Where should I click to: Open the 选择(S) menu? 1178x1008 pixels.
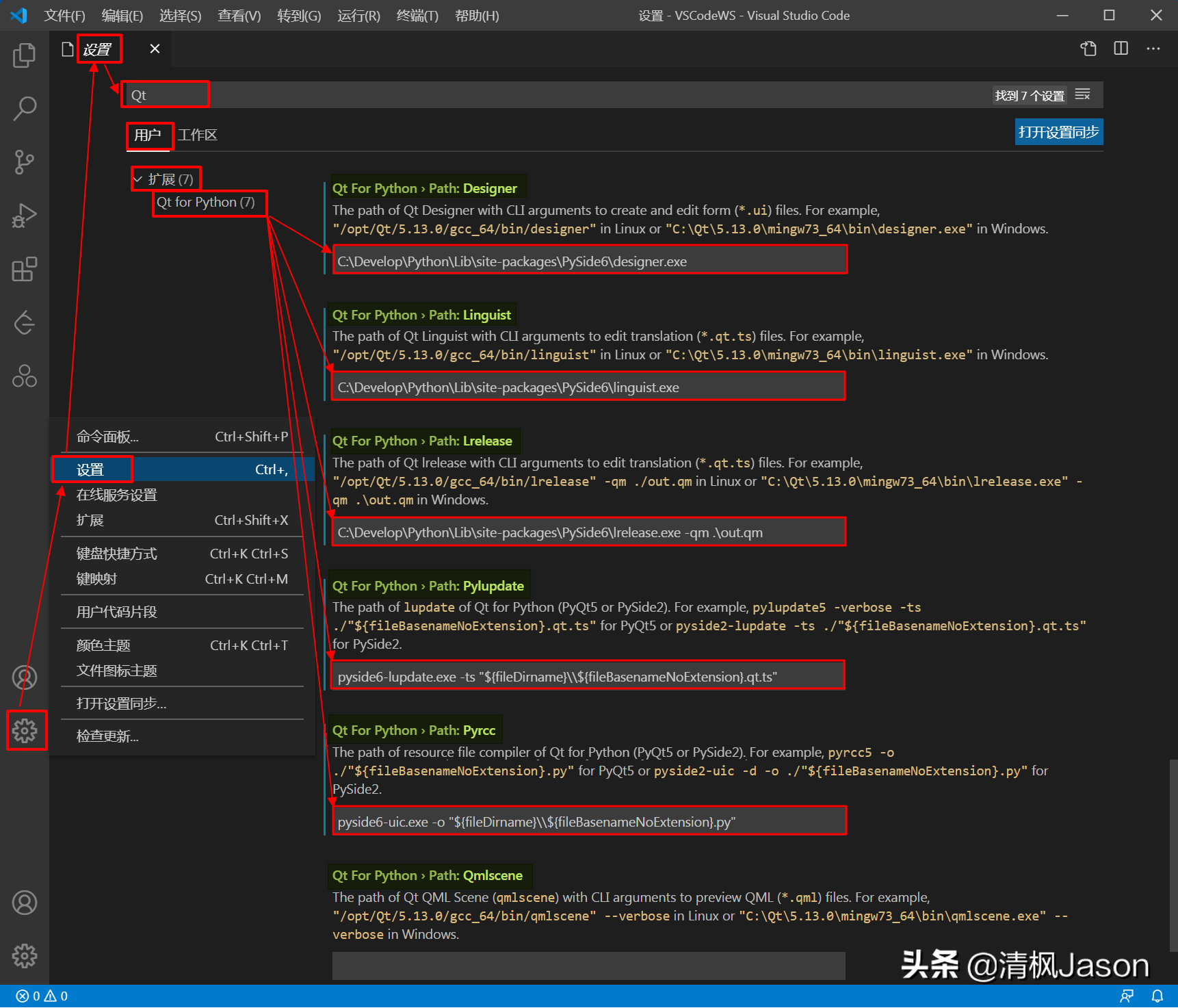(x=180, y=15)
